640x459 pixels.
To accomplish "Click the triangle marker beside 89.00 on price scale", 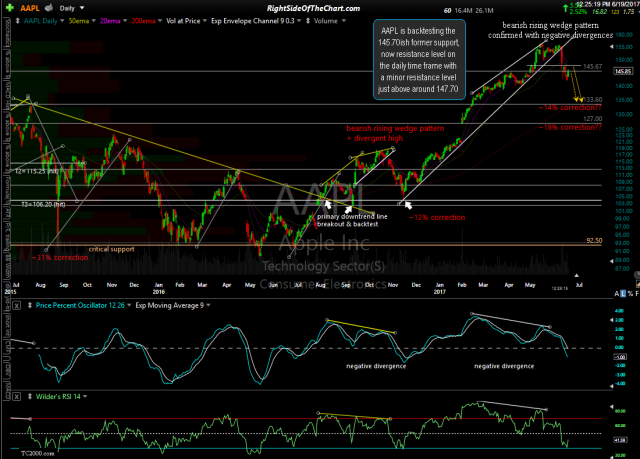I will tap(611, 261).
